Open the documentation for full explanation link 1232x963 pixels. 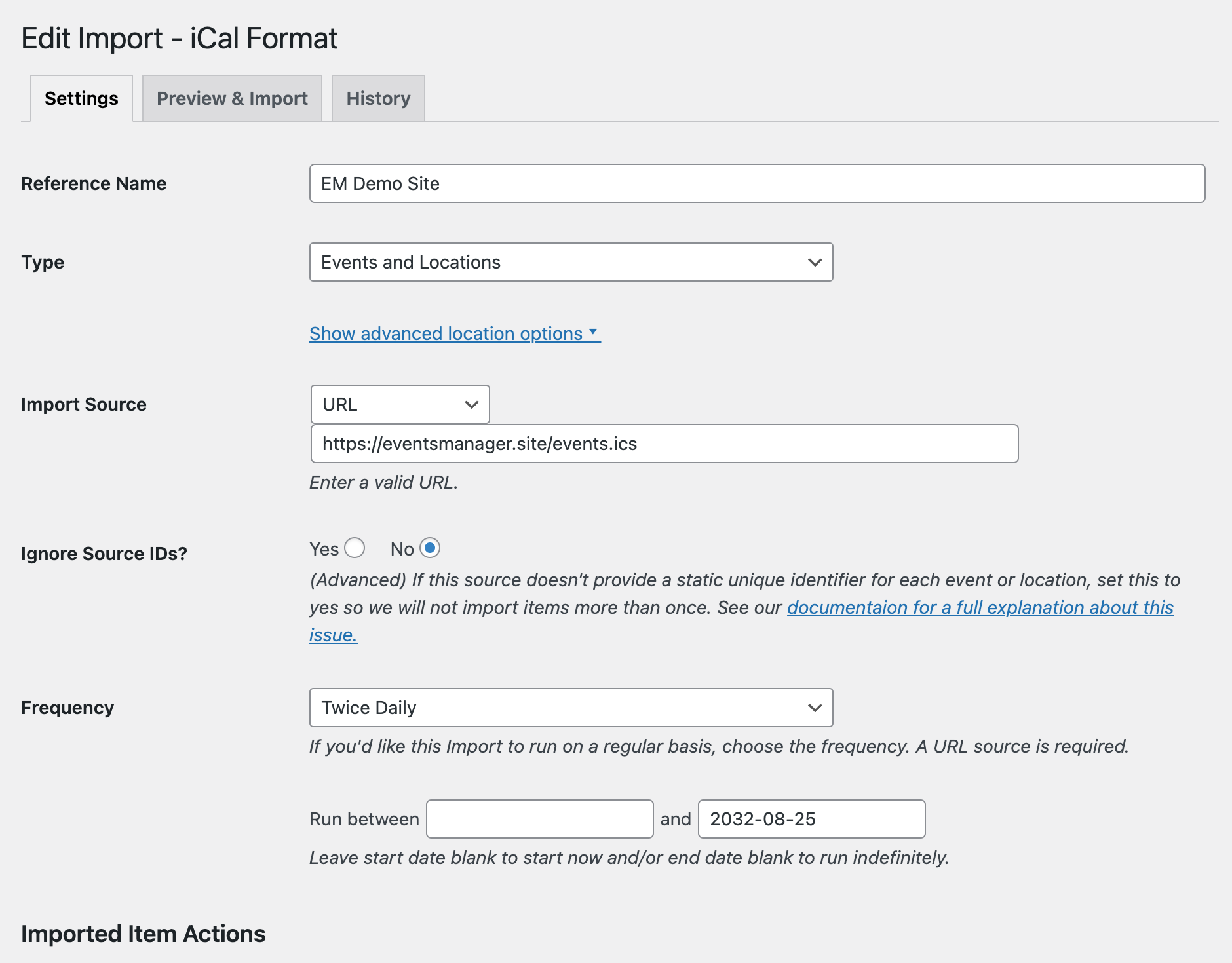pyautogui.click(x=980, y=607)
